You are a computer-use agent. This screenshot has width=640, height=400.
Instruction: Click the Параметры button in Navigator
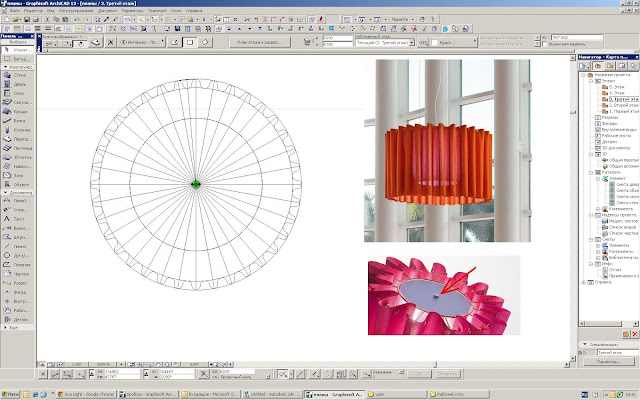609,362
